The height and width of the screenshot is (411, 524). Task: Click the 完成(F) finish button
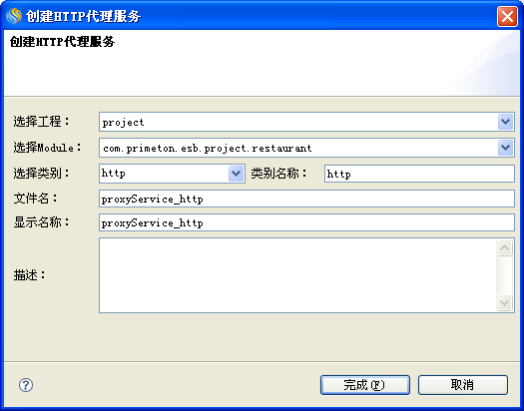coord(365,385)
